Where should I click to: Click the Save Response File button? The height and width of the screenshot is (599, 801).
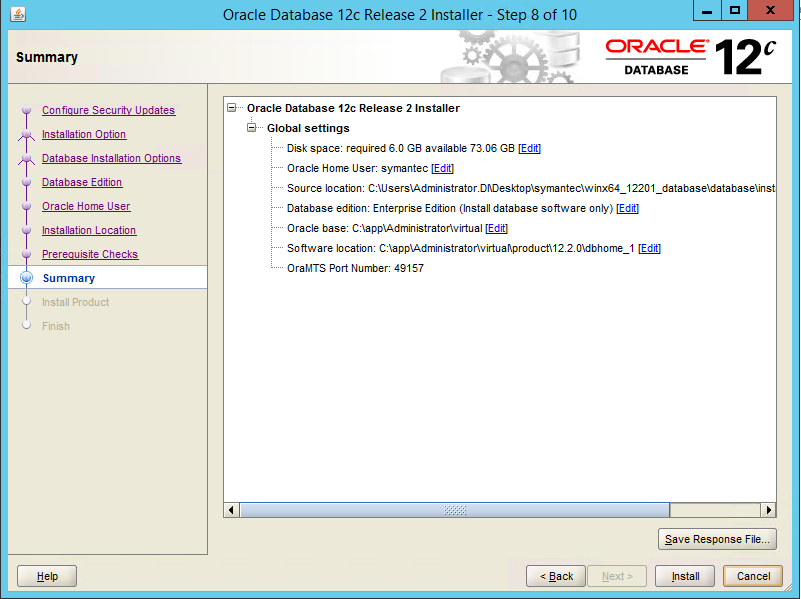click(x=717, y=539)
